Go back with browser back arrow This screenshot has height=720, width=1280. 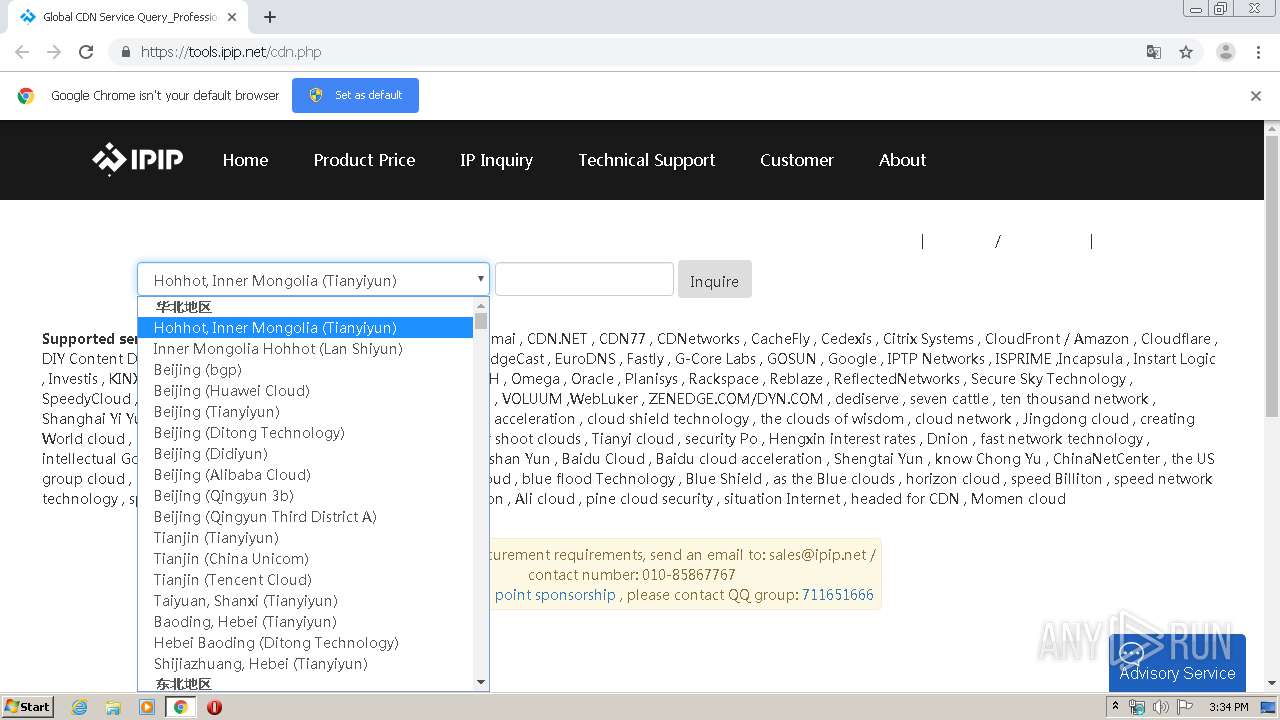22,52
